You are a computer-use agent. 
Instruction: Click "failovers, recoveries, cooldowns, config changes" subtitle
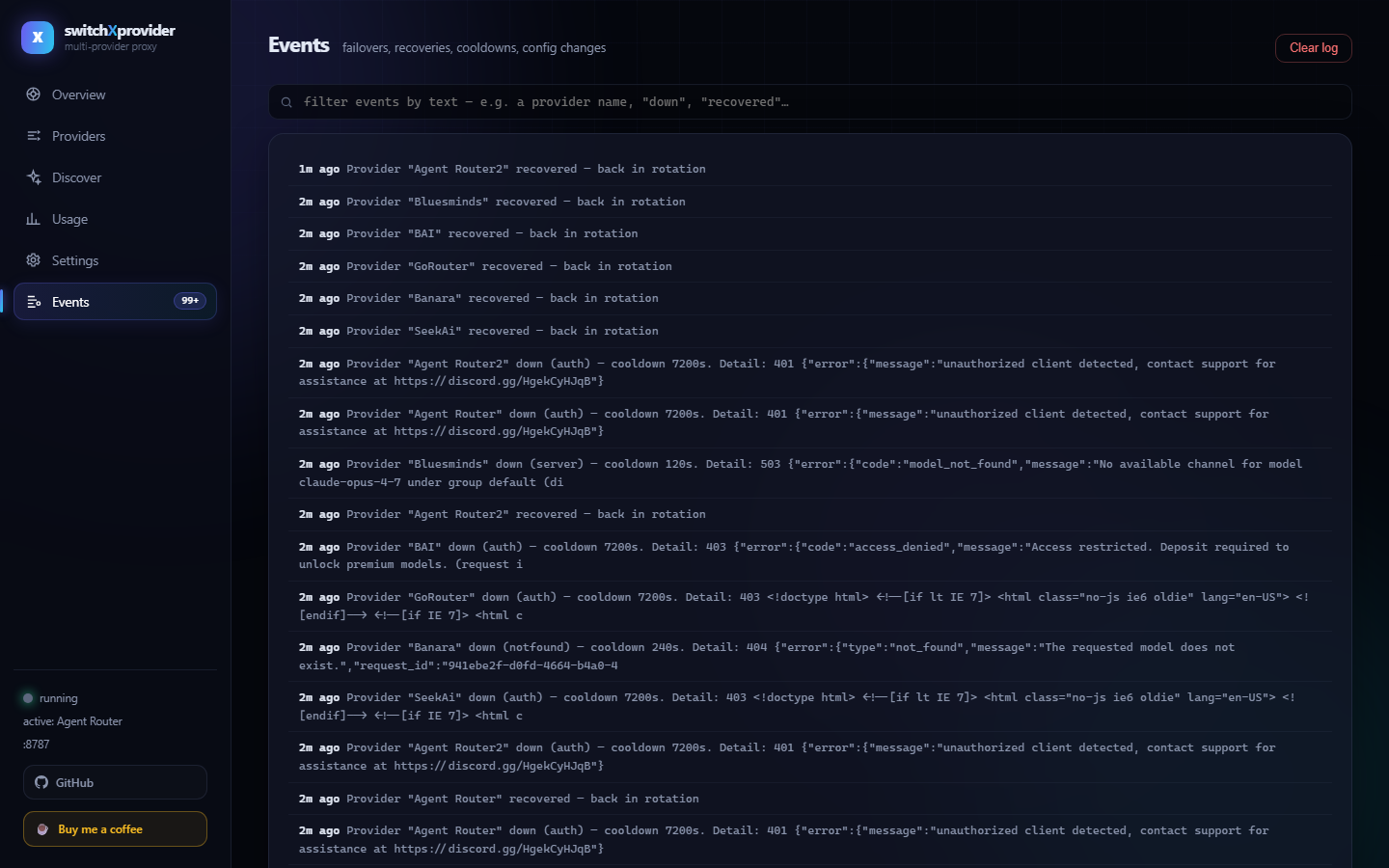pos(474,48)
